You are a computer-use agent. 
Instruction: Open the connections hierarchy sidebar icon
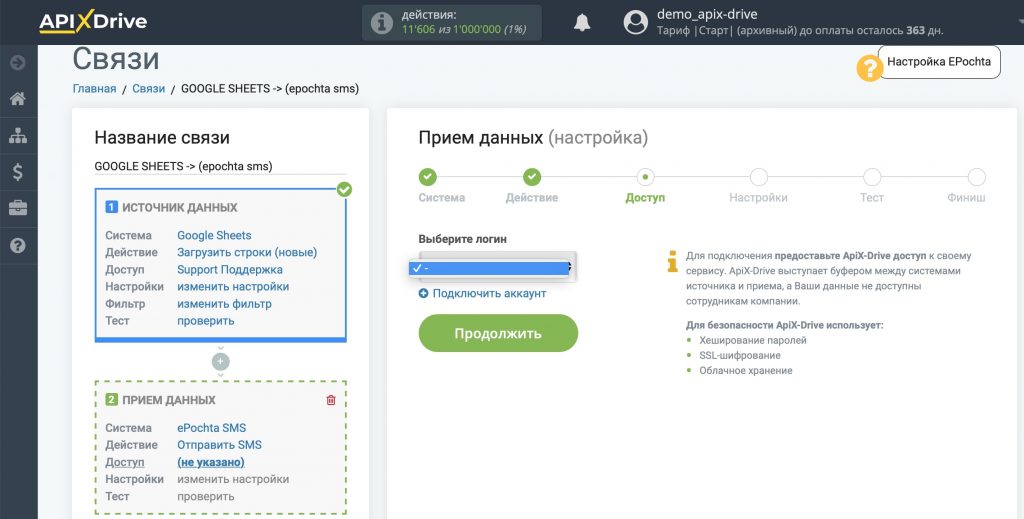point(18,136)
